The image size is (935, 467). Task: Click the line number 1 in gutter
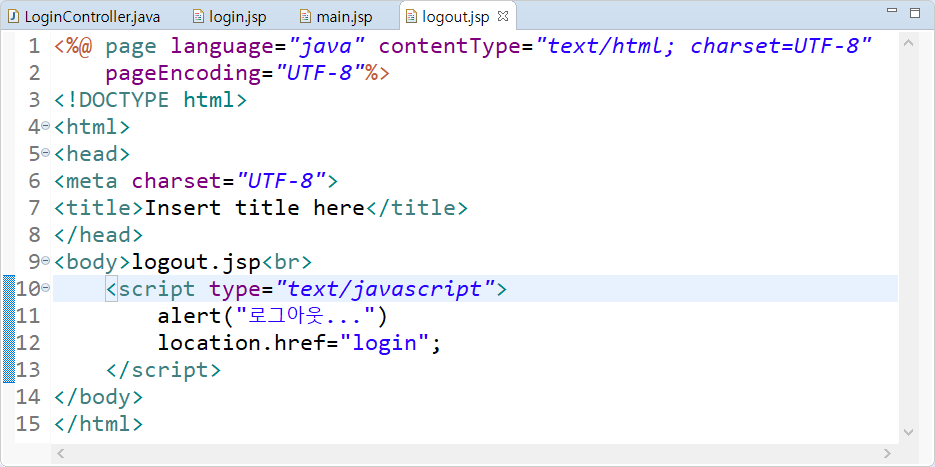point(34,46)
